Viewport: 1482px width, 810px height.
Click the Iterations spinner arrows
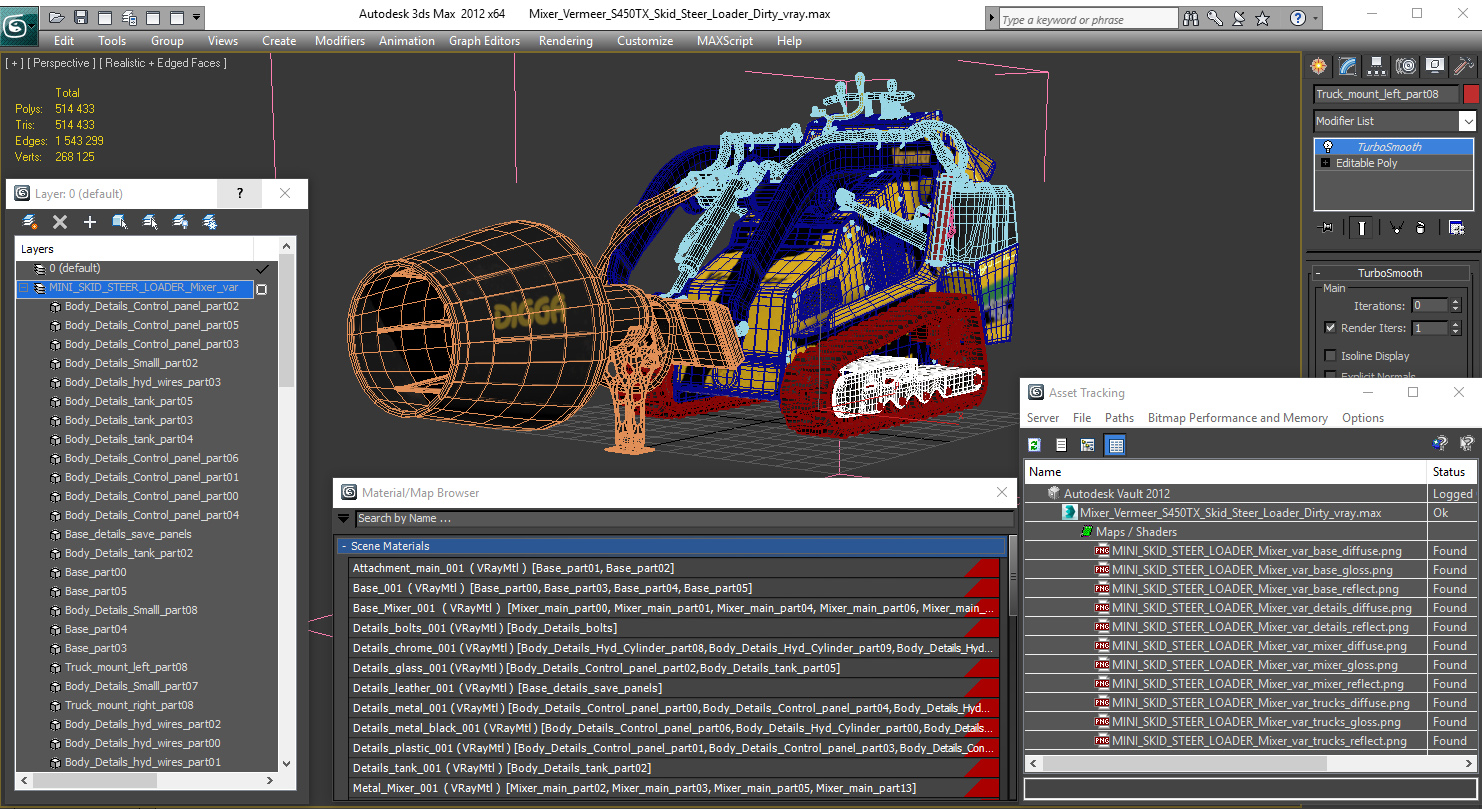point(1454,306)
